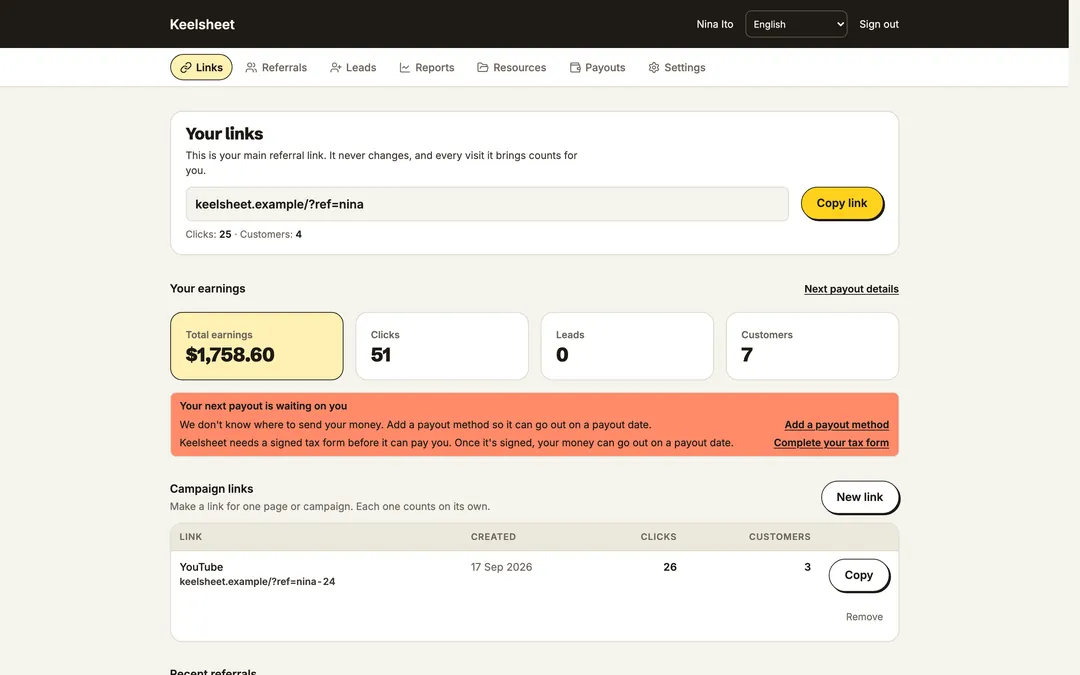1080x675 pixels.
Task: Click Sign out
Action: click(879, 24)
